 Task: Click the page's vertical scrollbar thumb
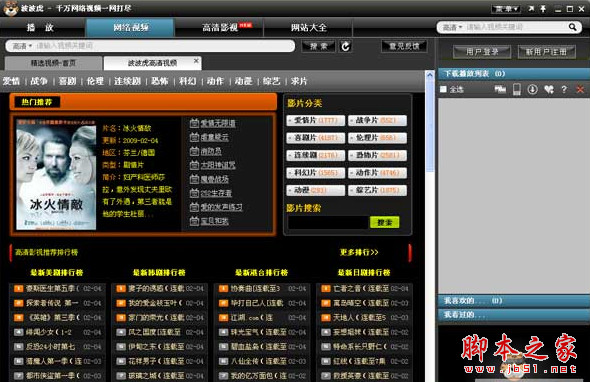430,124
